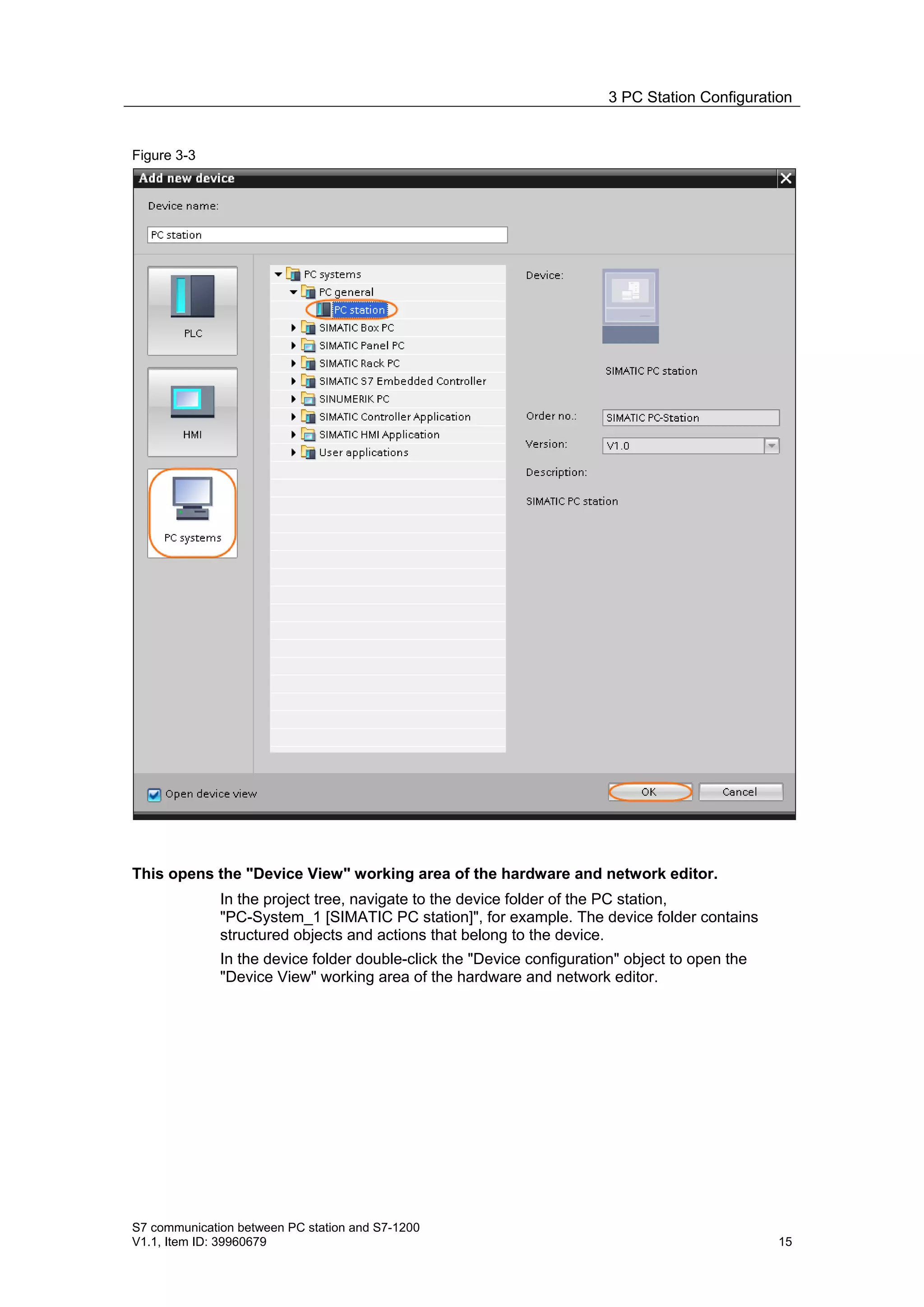Click the Description label text

(556, 472)
